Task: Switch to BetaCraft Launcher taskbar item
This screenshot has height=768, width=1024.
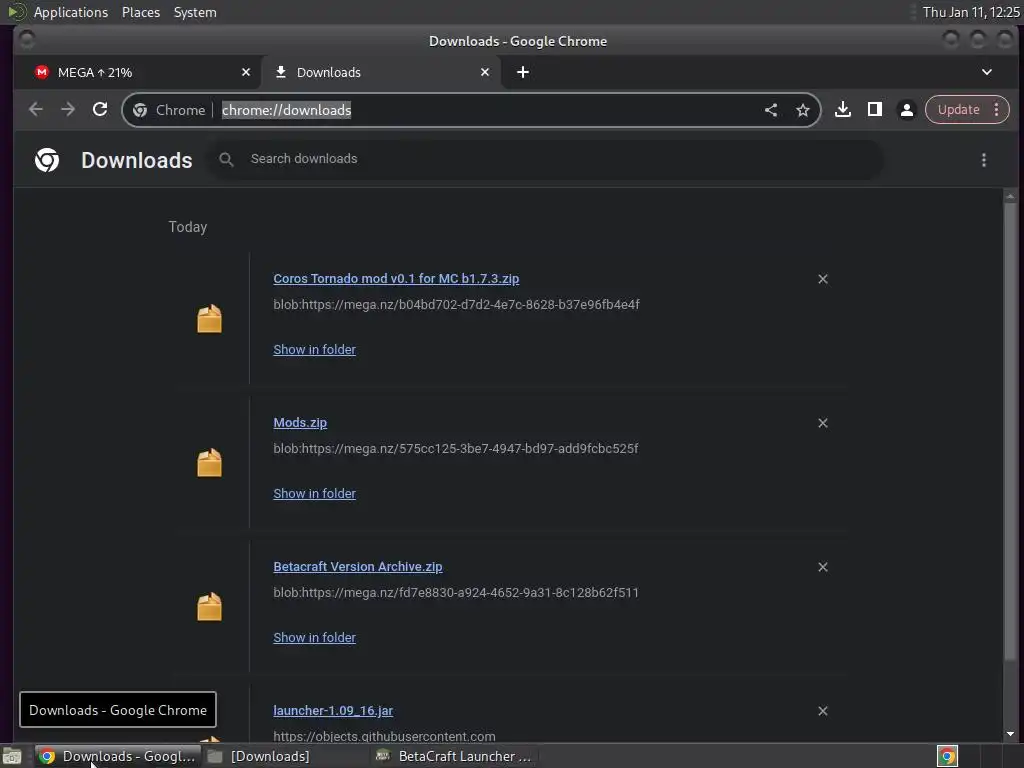Action: (x=456, y=756)
